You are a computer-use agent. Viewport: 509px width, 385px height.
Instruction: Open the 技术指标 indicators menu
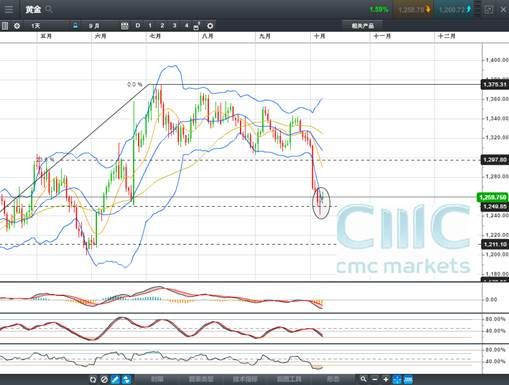click(245, 379)
